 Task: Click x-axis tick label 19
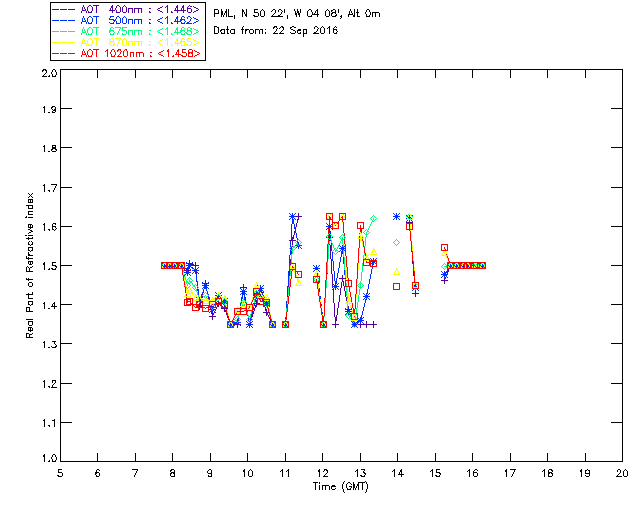pyautogui.click(x=585, y=473)
